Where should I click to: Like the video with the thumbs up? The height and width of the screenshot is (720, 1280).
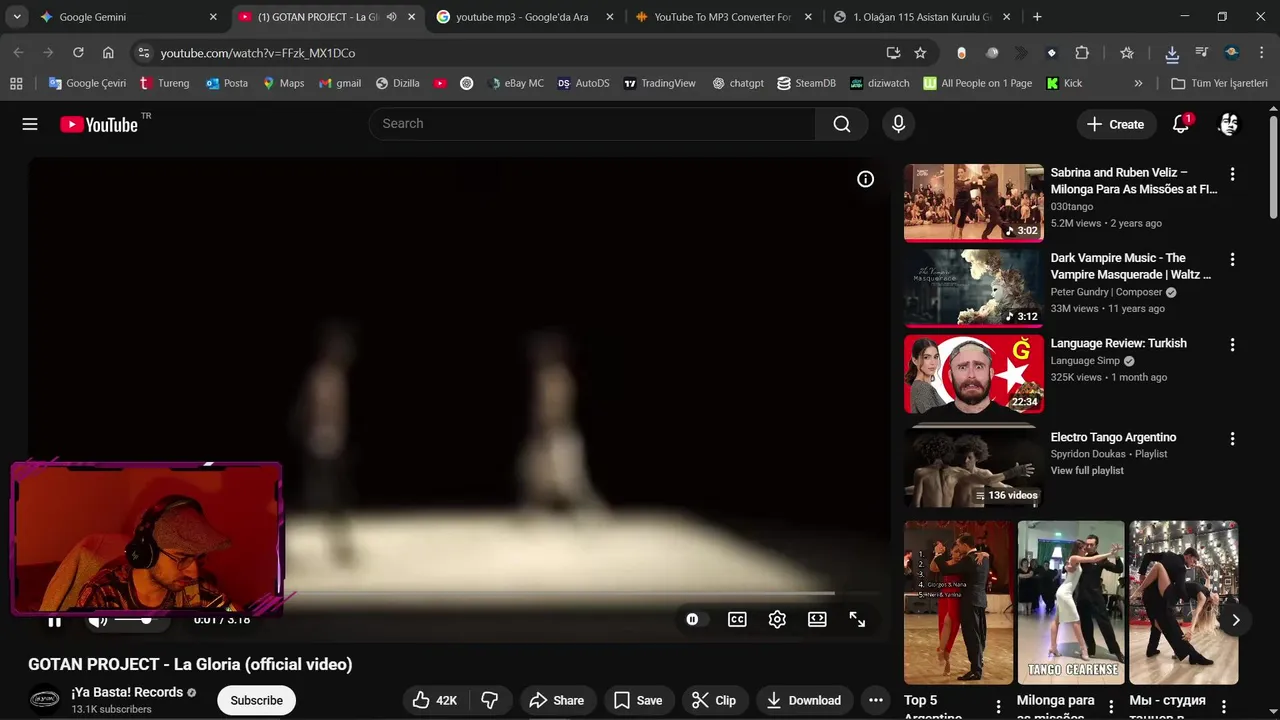pos(435,700)
